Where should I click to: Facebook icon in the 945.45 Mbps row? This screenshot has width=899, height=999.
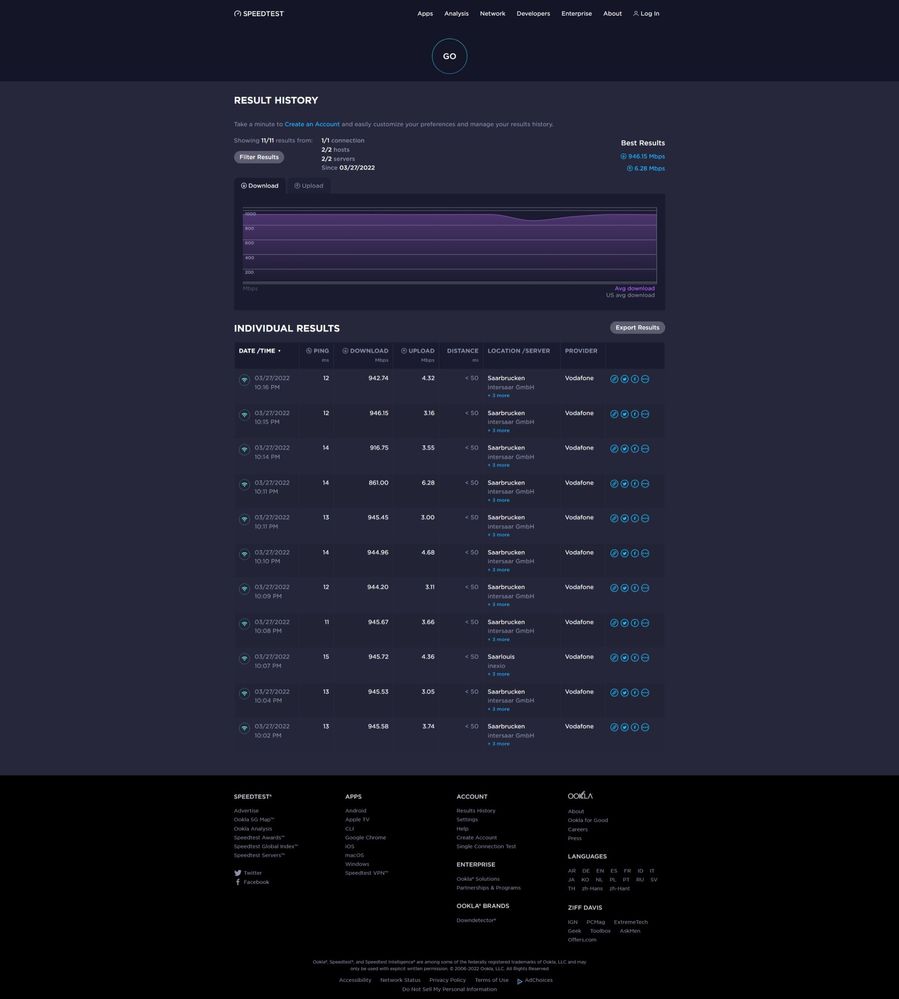tap(635, 519)
